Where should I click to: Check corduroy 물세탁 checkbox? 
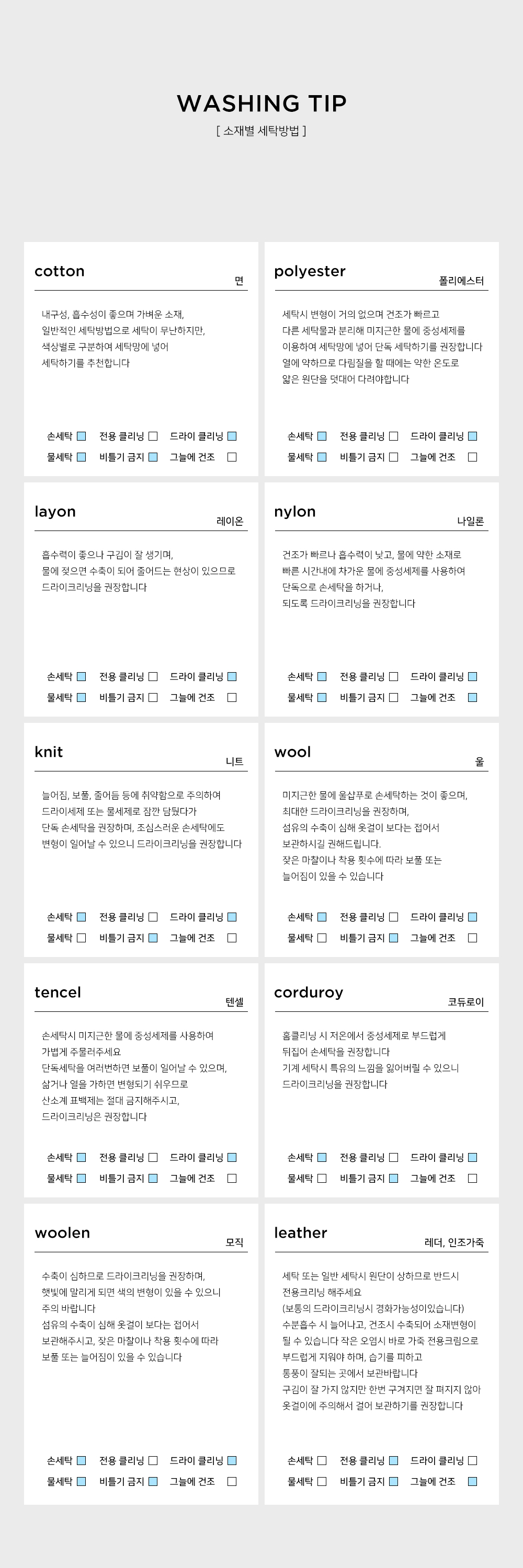(x=322, y=1178)
